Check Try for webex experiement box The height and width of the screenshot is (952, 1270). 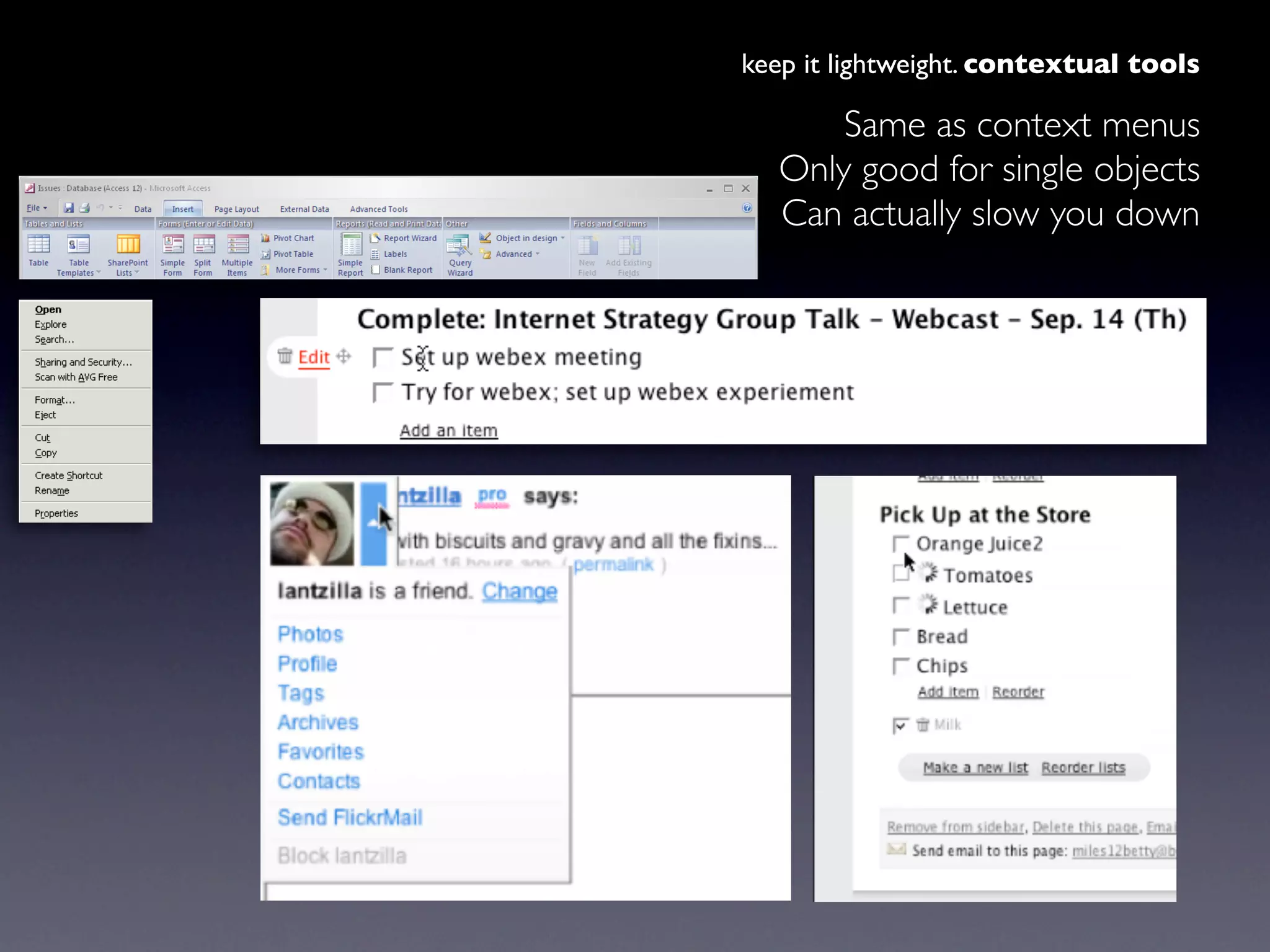click(x=382, y=393)
